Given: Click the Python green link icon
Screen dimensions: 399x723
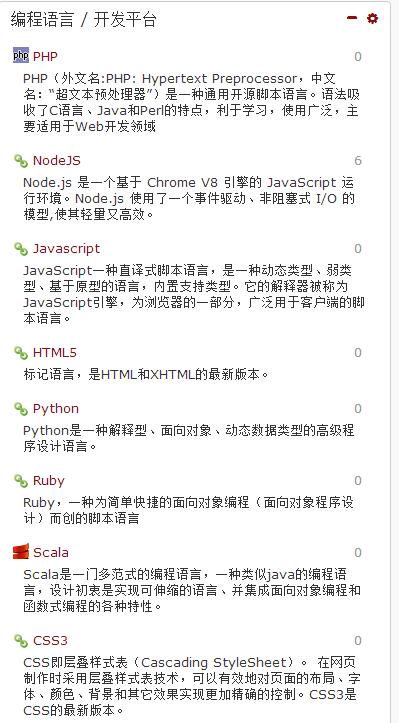Looking at the screenshot, I should click(x=21, y=408).
